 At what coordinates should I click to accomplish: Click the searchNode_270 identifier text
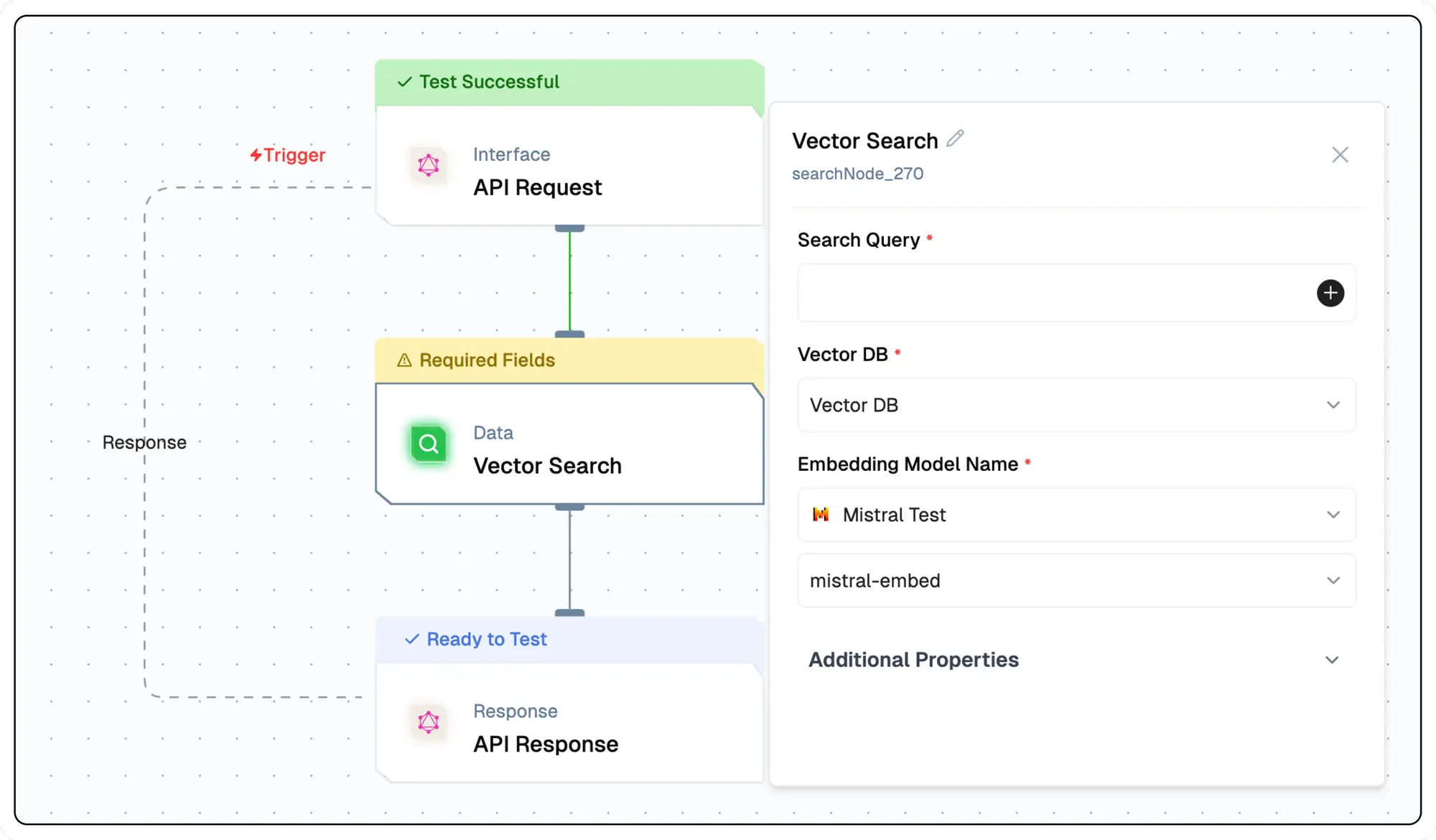pos(857,174)
